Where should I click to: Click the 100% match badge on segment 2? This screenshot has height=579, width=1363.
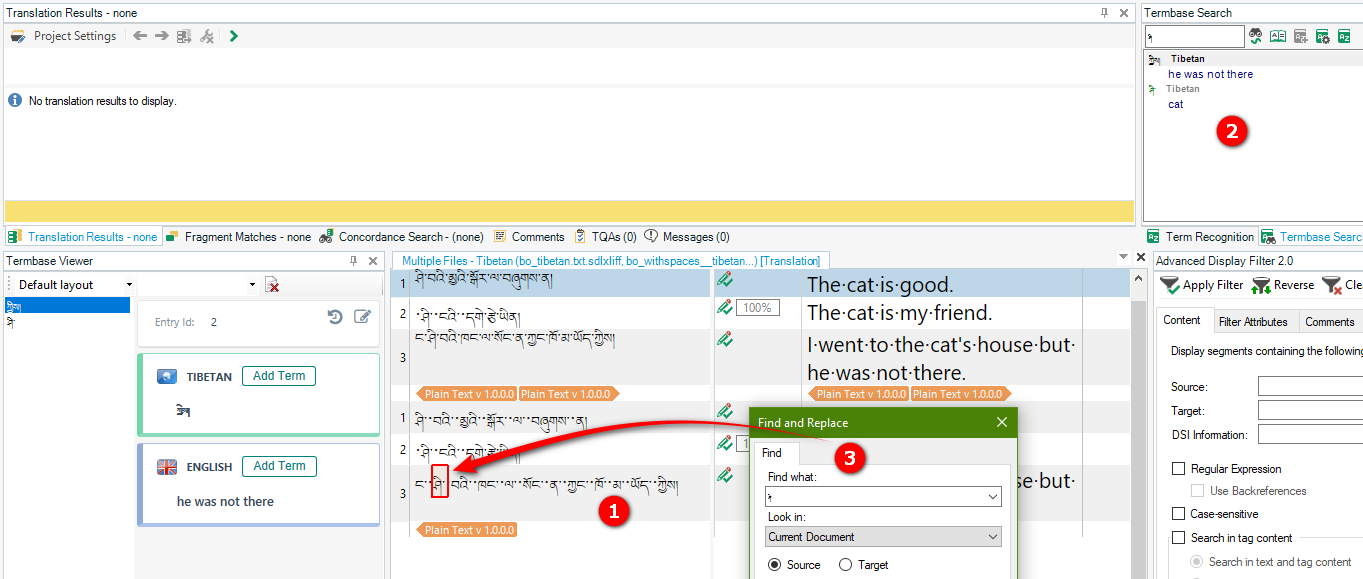click(x=757, y=308)
